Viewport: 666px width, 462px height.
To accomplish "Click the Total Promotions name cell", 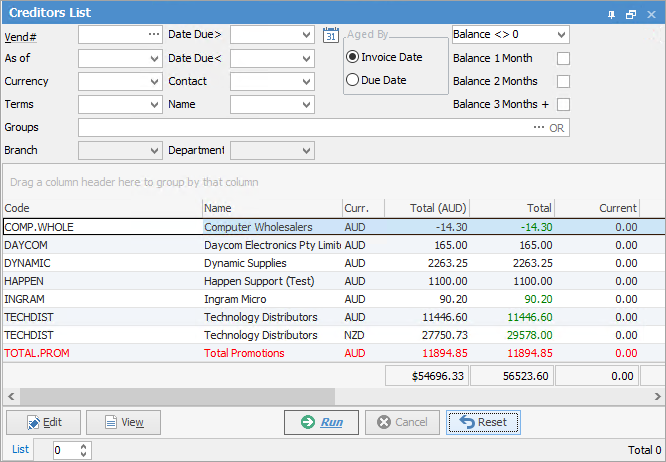I will point(272,353).
